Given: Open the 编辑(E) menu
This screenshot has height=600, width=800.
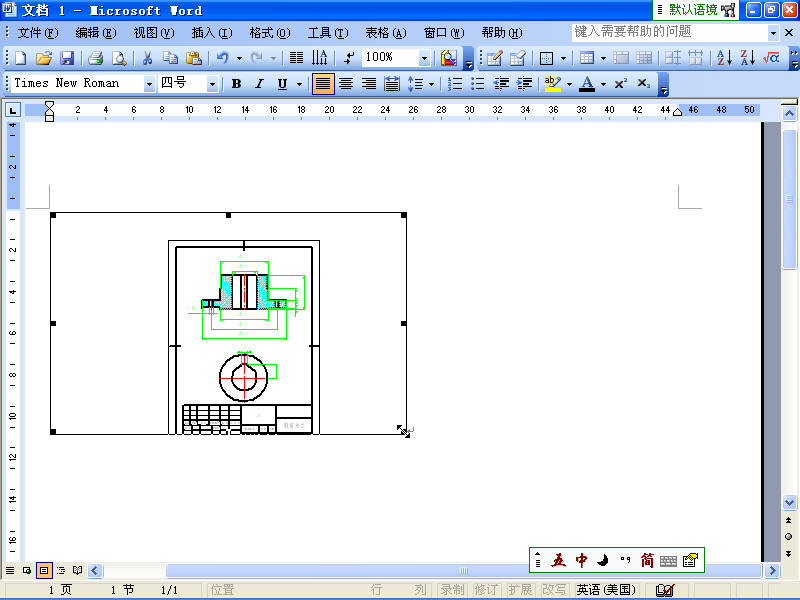Looking at the screenshot, I should (x=96, y=33).
